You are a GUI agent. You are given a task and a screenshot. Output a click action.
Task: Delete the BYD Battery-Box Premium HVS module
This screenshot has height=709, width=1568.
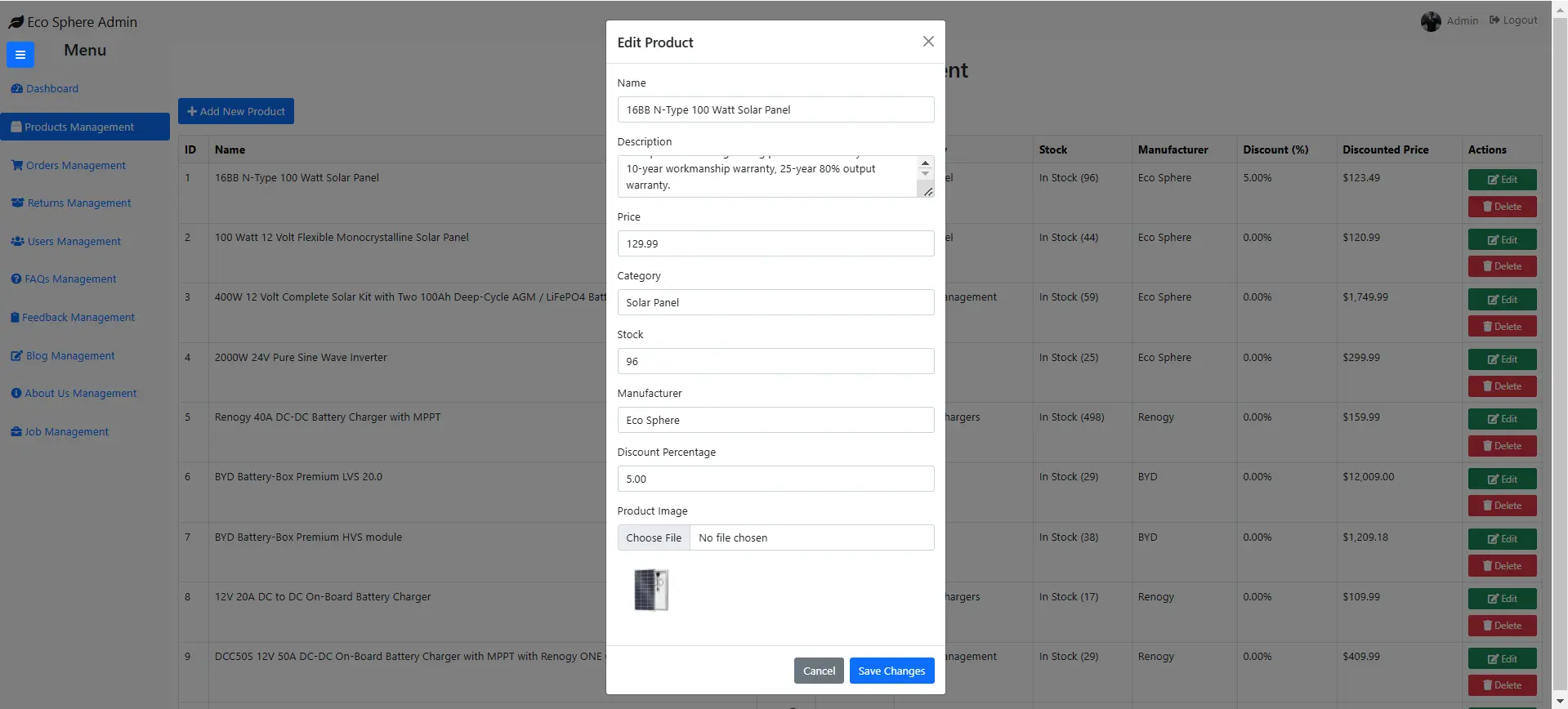[1502, 566]
